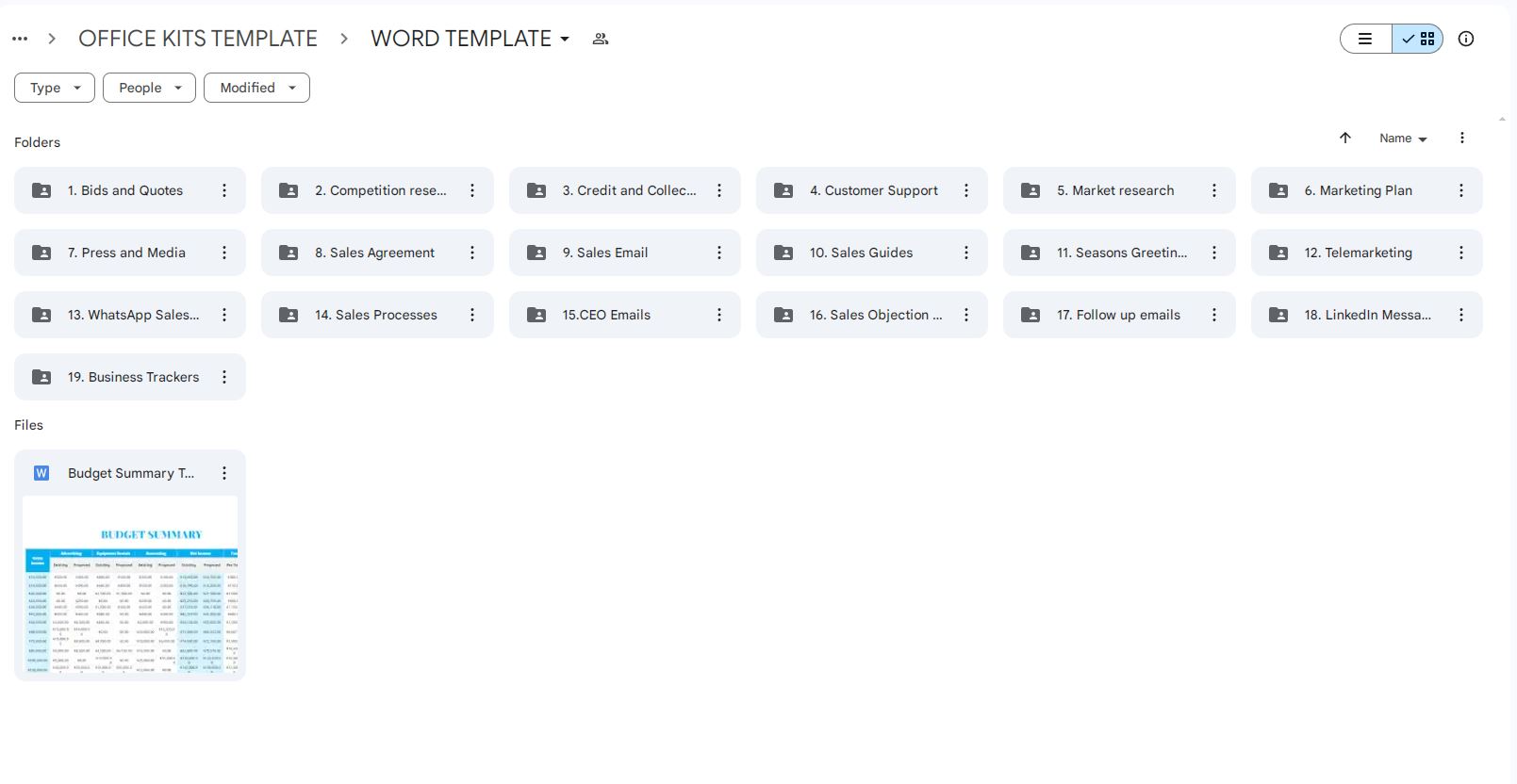Select the 19. Business Trackers folder
This screenshot has height=784, width=1517.
133,377
